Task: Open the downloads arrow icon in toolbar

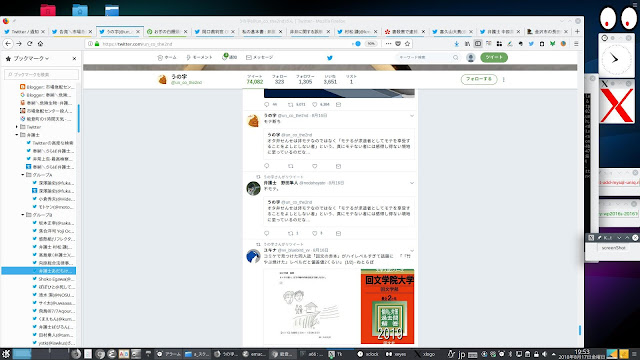Action: tap(456, 44)
